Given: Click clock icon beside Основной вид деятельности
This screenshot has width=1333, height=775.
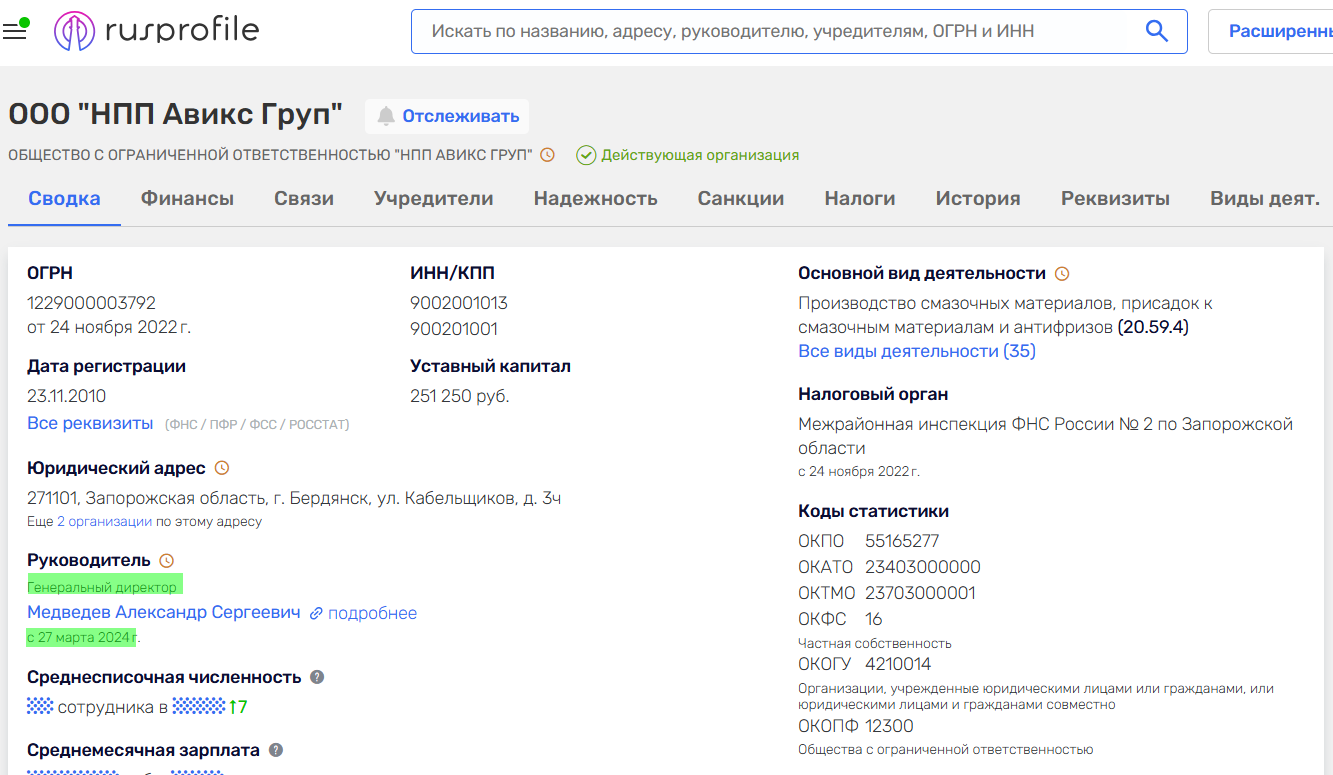Looking at the screenshot, I should (x=1062, y=274).
